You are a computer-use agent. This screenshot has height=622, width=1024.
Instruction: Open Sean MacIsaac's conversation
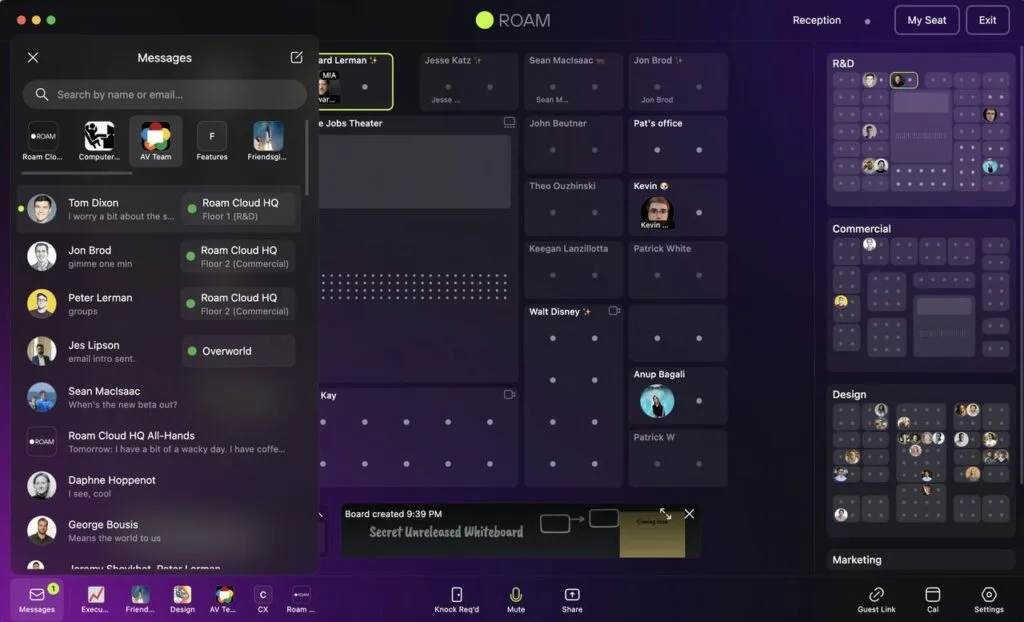pos(159,397)
